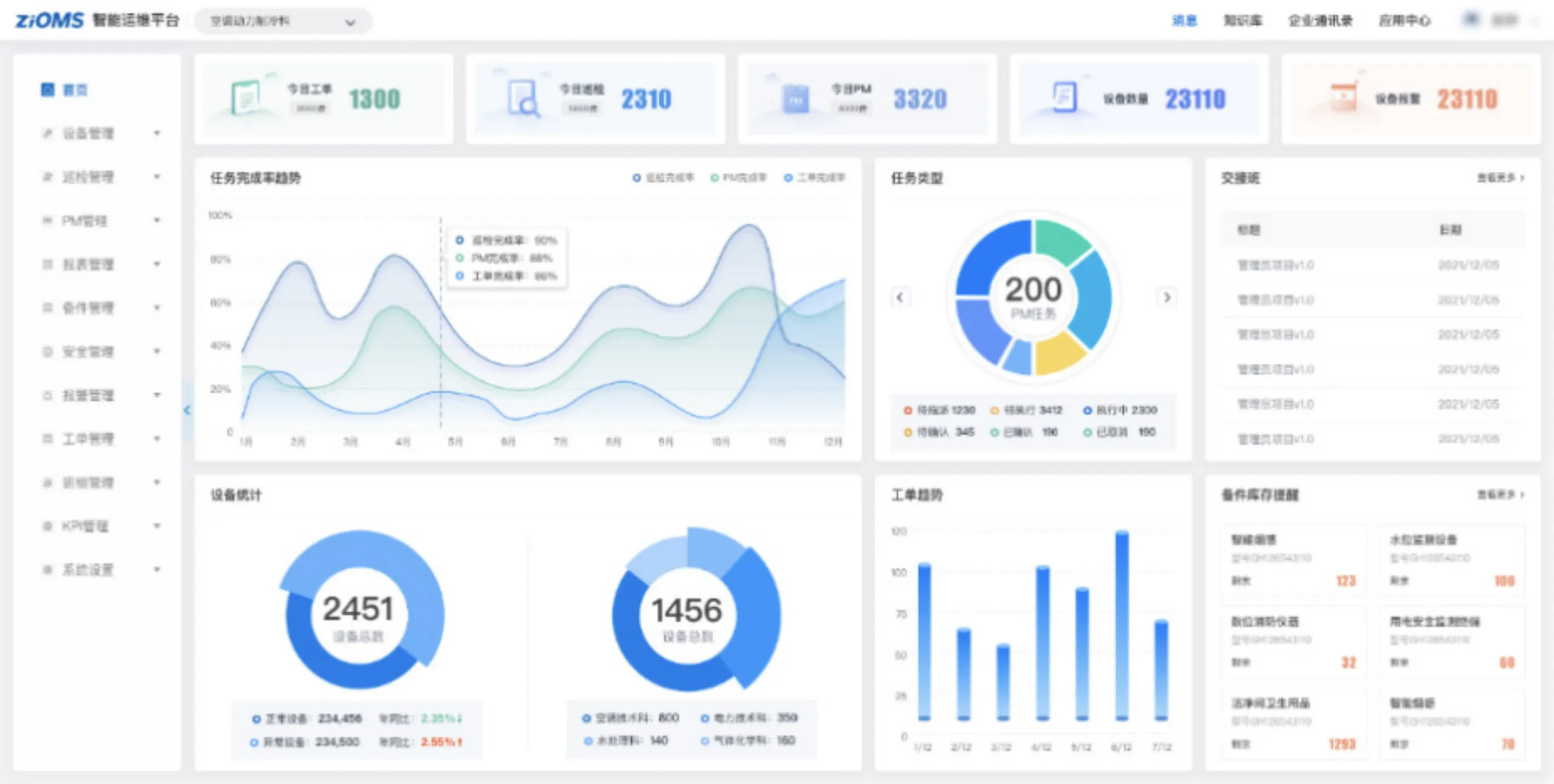Click 查看更多 in the 交接班 panel
This screenshot has width=1554, height=784.
pos(1501,178)
